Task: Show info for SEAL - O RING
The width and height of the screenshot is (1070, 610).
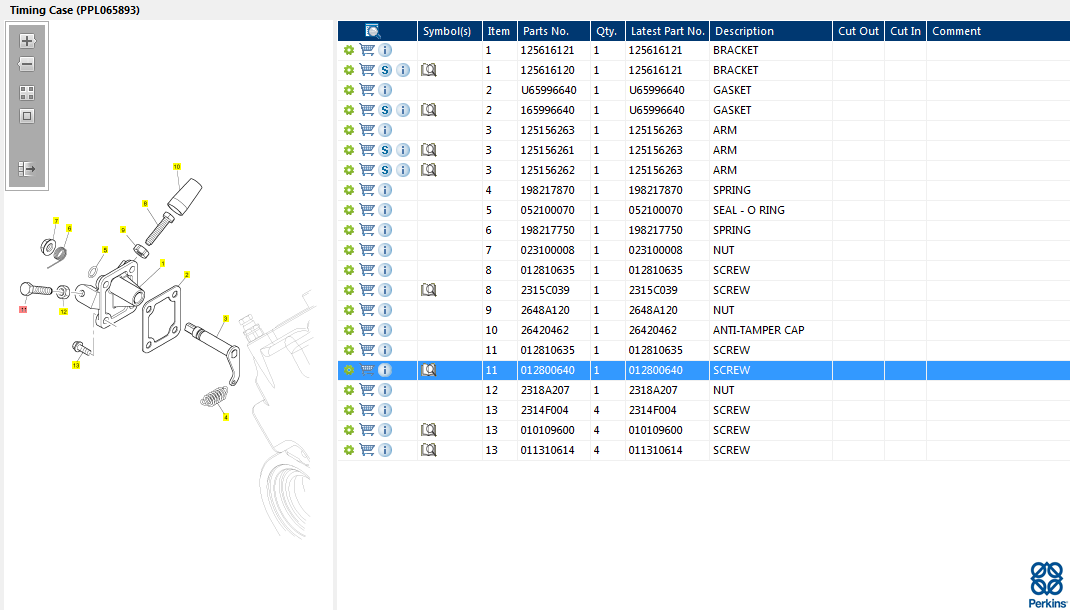Action: 385,210
